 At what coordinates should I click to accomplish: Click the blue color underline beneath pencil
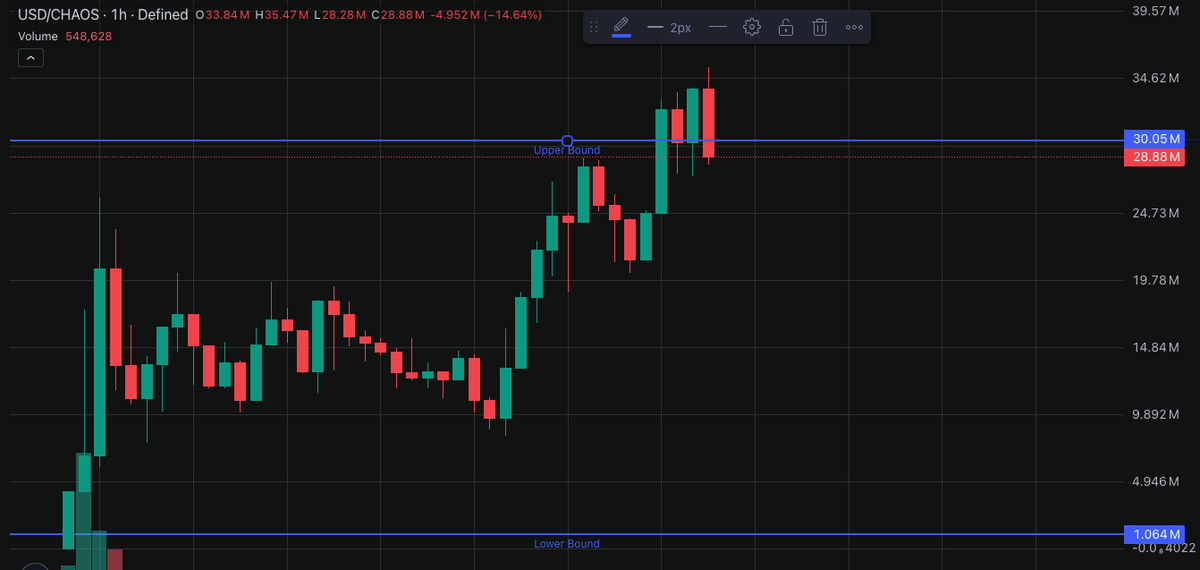[621, 37]
